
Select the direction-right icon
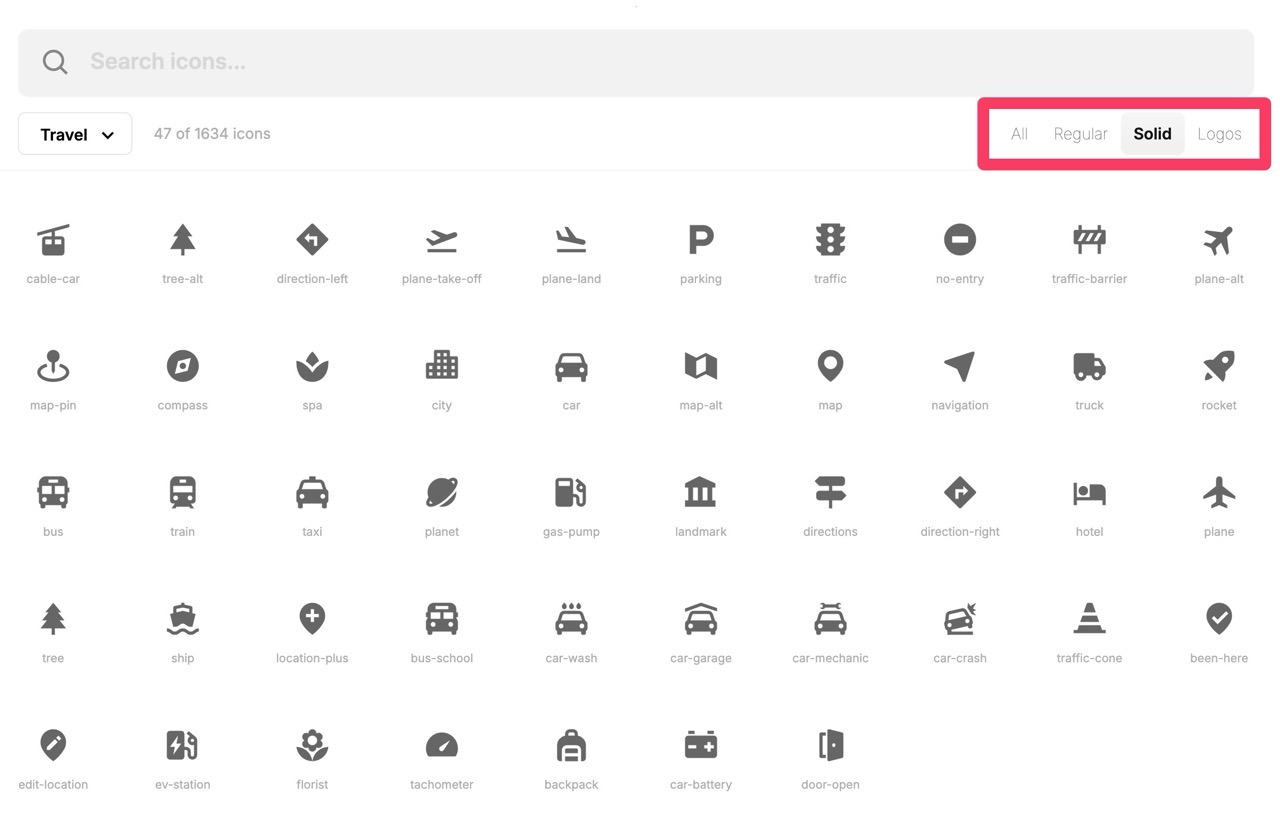click(960, 493)
